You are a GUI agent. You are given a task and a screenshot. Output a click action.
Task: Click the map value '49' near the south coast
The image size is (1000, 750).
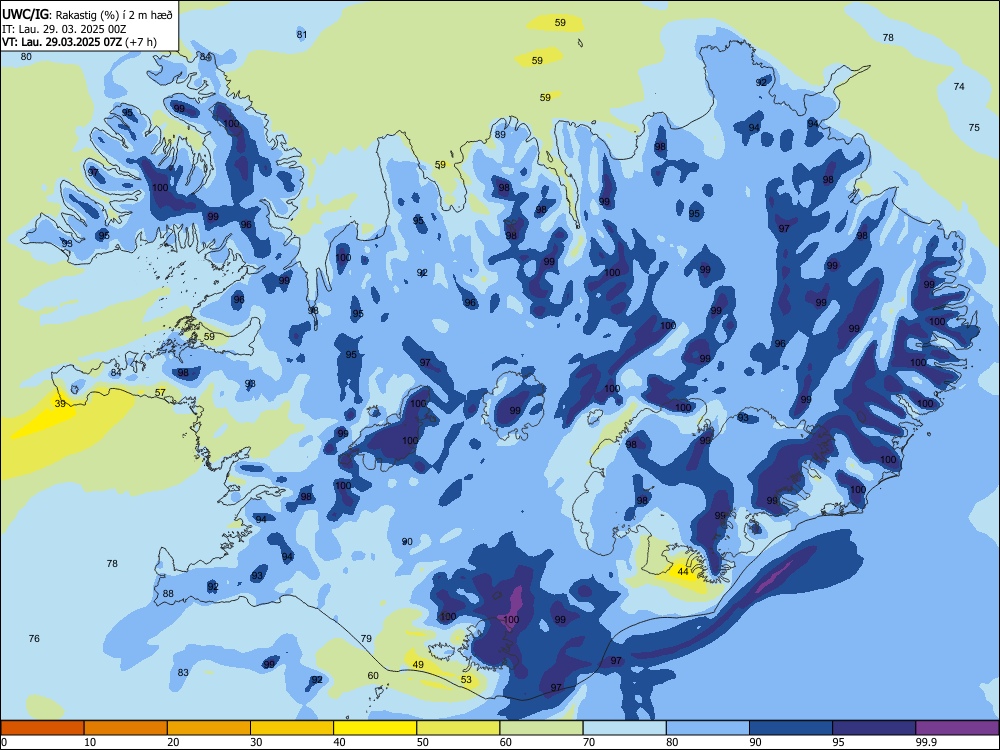tap(418, 665)
